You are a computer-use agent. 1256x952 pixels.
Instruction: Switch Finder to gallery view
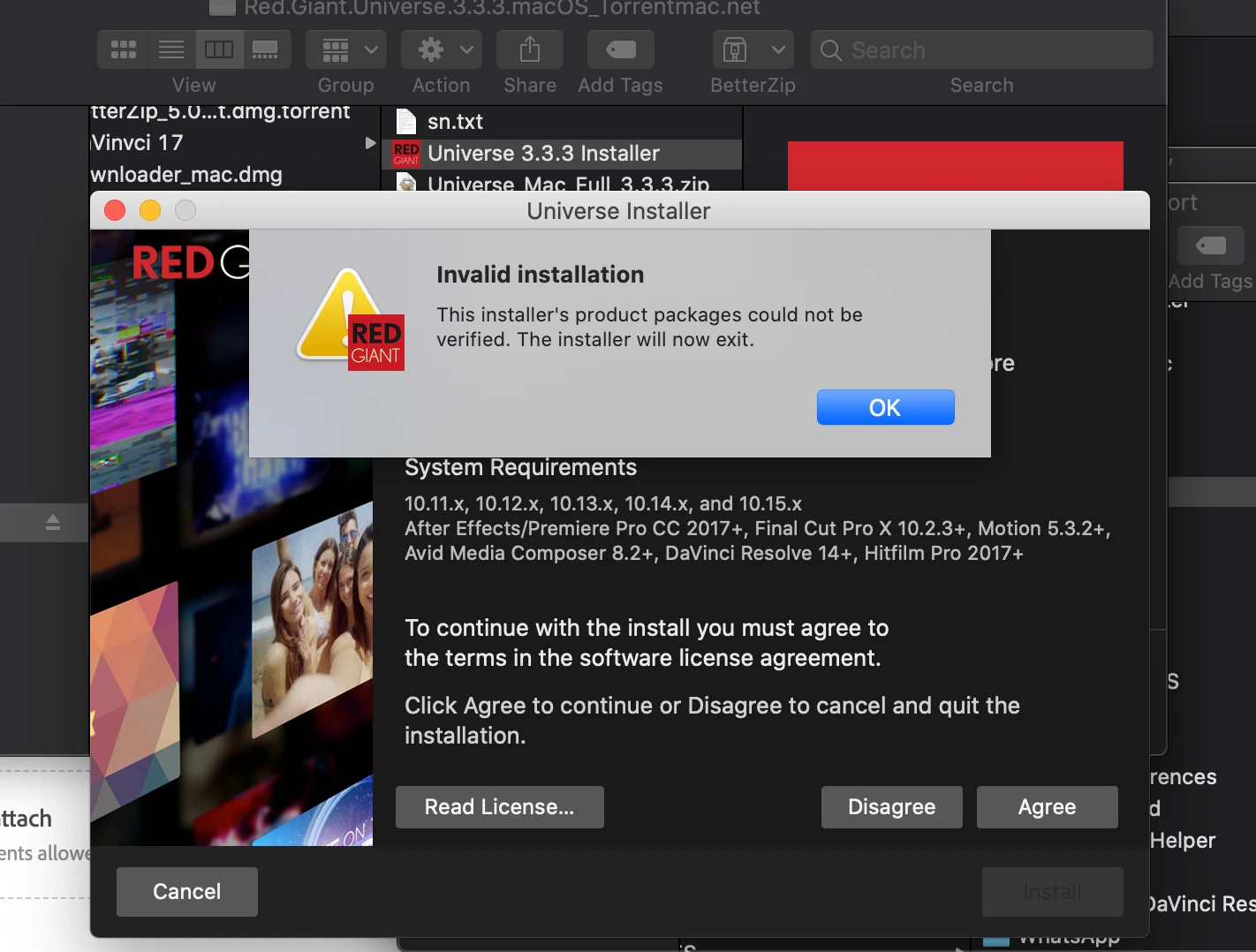[266, 49]
